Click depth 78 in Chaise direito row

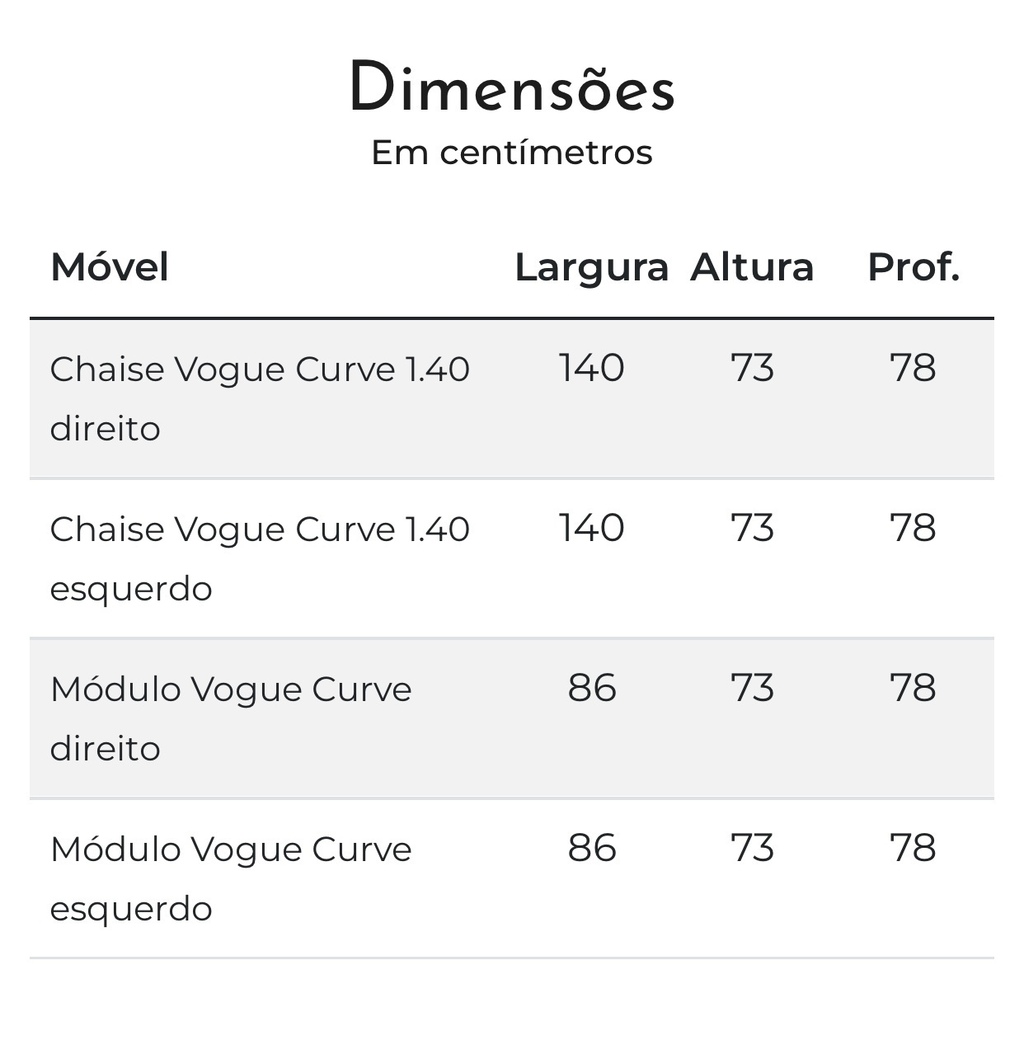(x=913, y=368)
